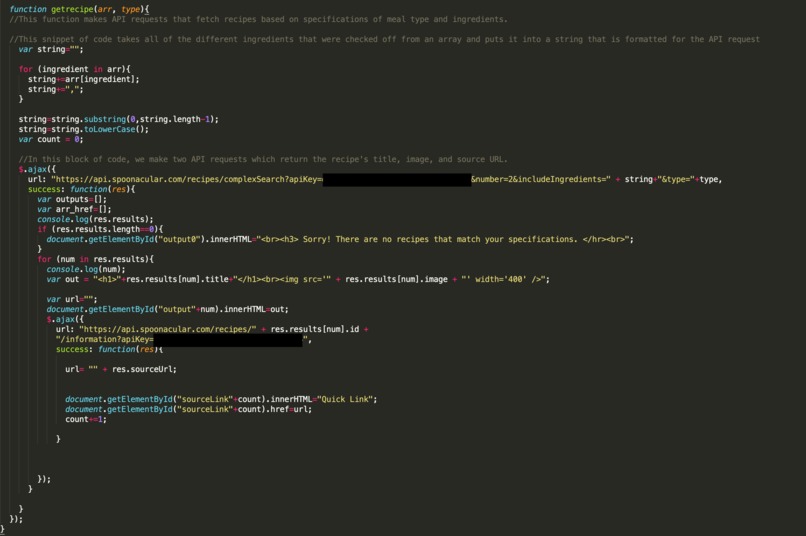The image size is (806, 536).
Task: Click the comment '//This function makes API requests that fetch recipes'
Action: tap(259, 20)
